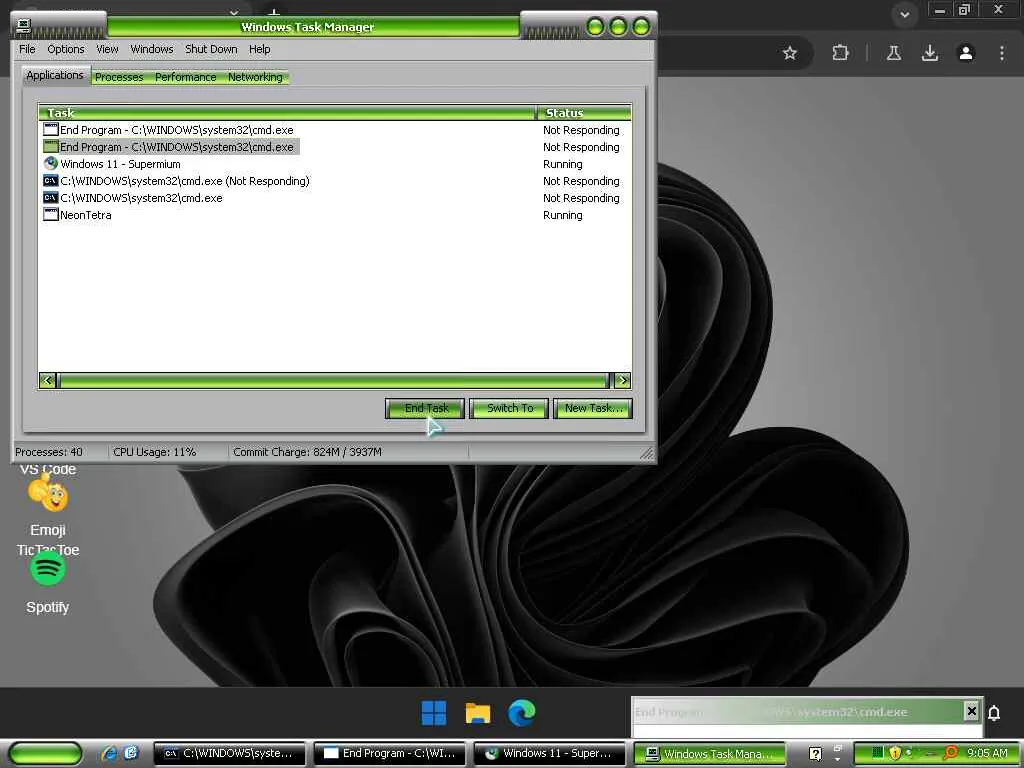Open Microsoft Edge from the Windows 11 taskbar
The image size is (1024, 768).
[522, 712]
